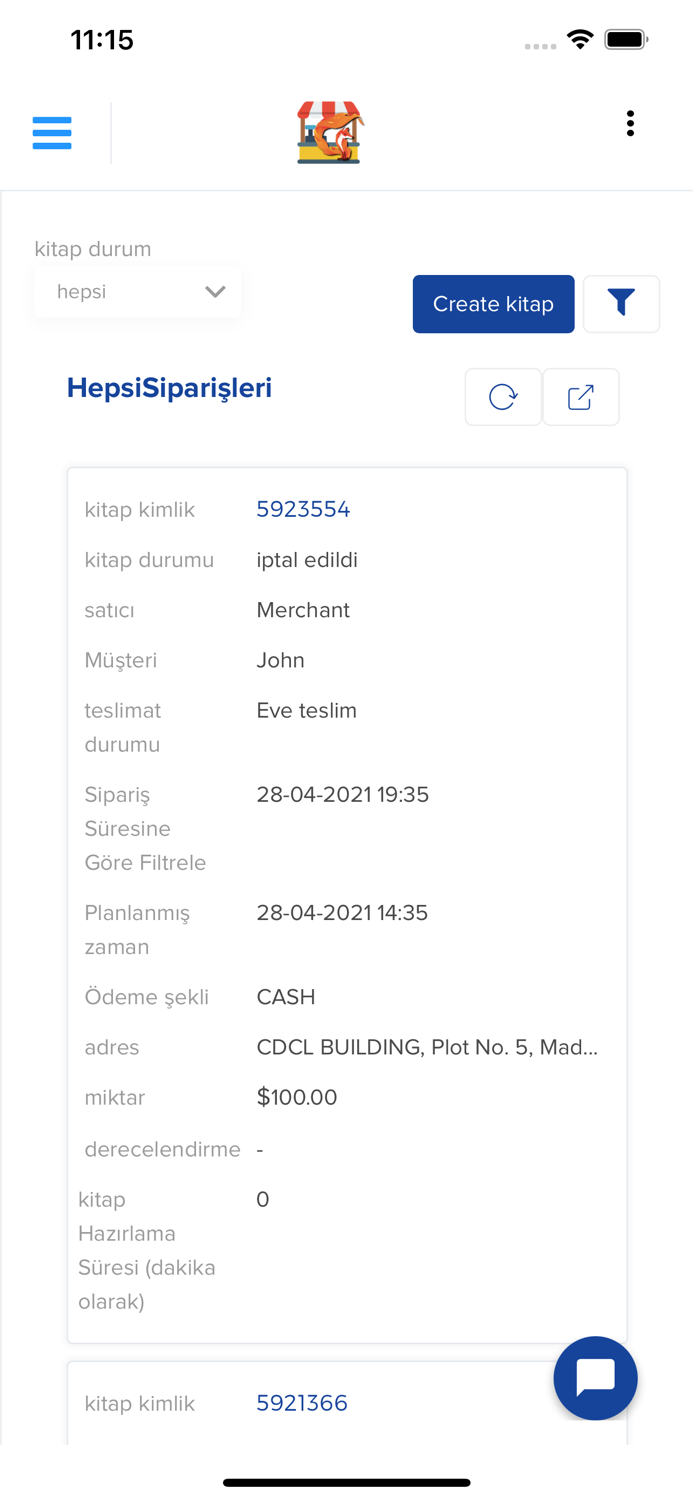Image resolution: width=693 pixels, height=1500 pixels.
Task: Select the iptal edildi order card
Action: point(347,900)
